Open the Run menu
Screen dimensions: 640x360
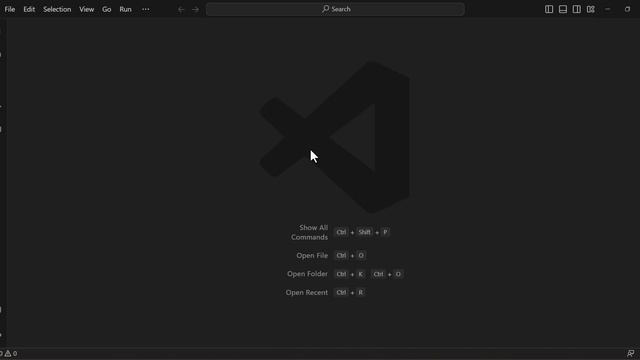click(125, 9)
